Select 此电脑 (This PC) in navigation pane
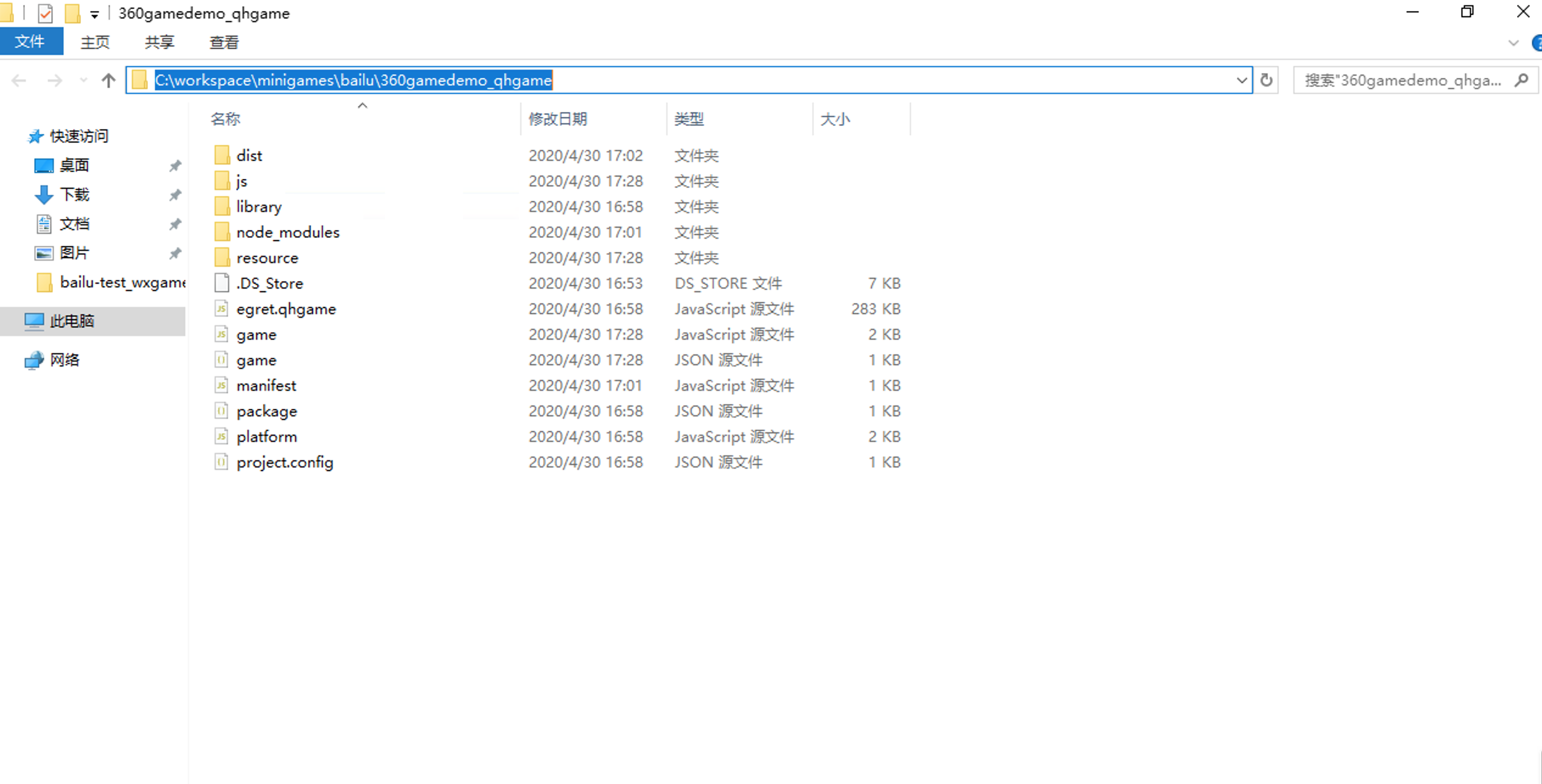Image resolution: width=1542 pixels, height=784 pixels. [x=72, y=321]
